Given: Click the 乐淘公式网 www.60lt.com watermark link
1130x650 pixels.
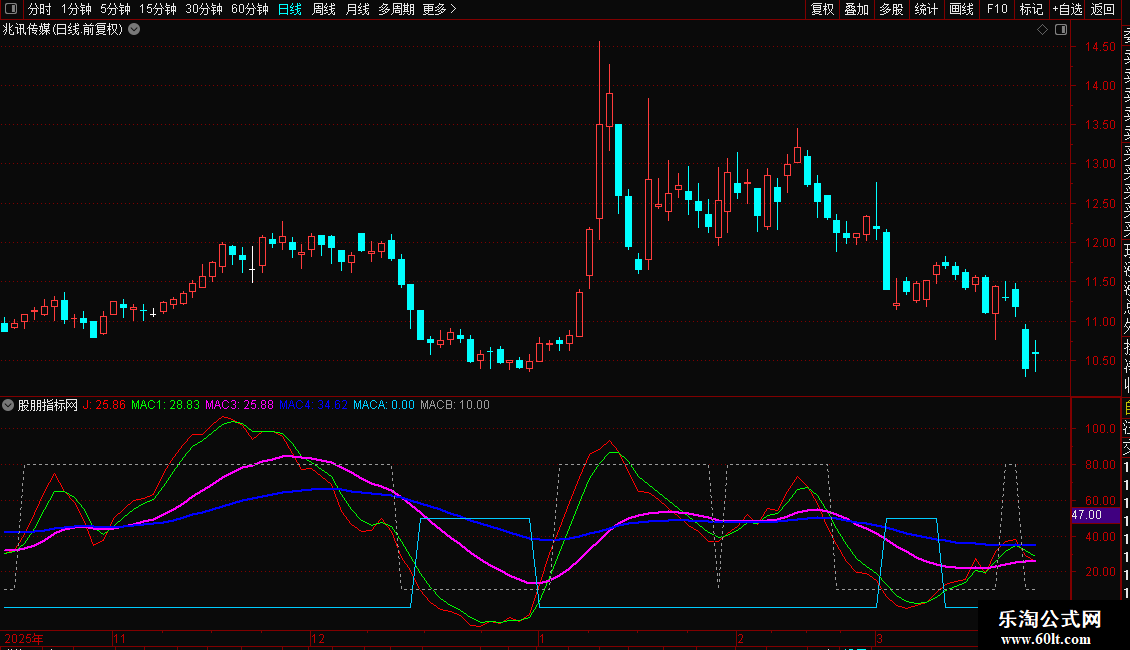Looking at the screenshot, I should 1050,629.
